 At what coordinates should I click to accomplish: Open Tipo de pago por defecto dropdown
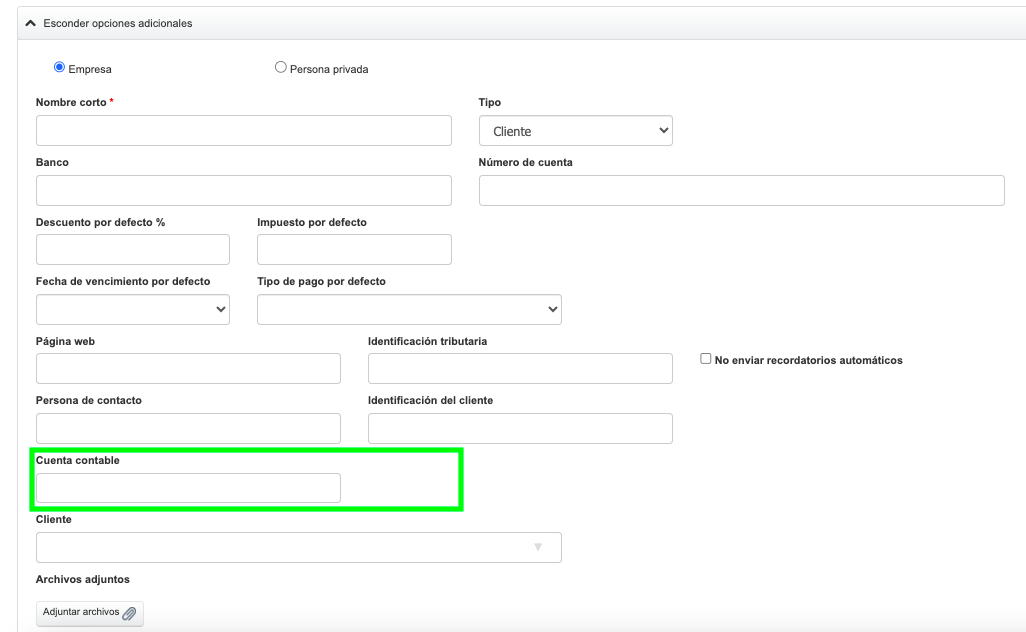(409, 309)
